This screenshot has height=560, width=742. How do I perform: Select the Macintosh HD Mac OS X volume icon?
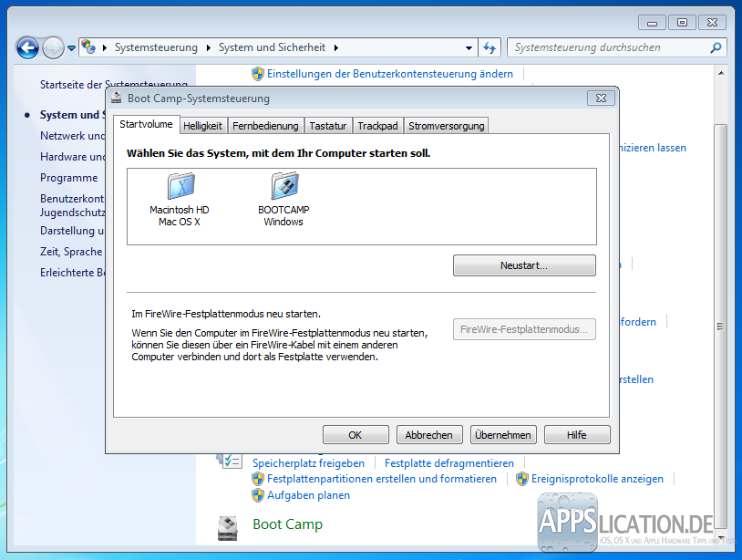coord(181,186)
